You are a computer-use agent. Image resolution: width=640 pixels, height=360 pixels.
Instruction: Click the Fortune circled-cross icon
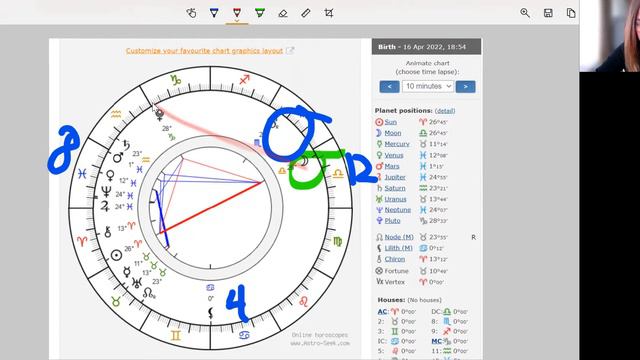click(x=379, y=271)
